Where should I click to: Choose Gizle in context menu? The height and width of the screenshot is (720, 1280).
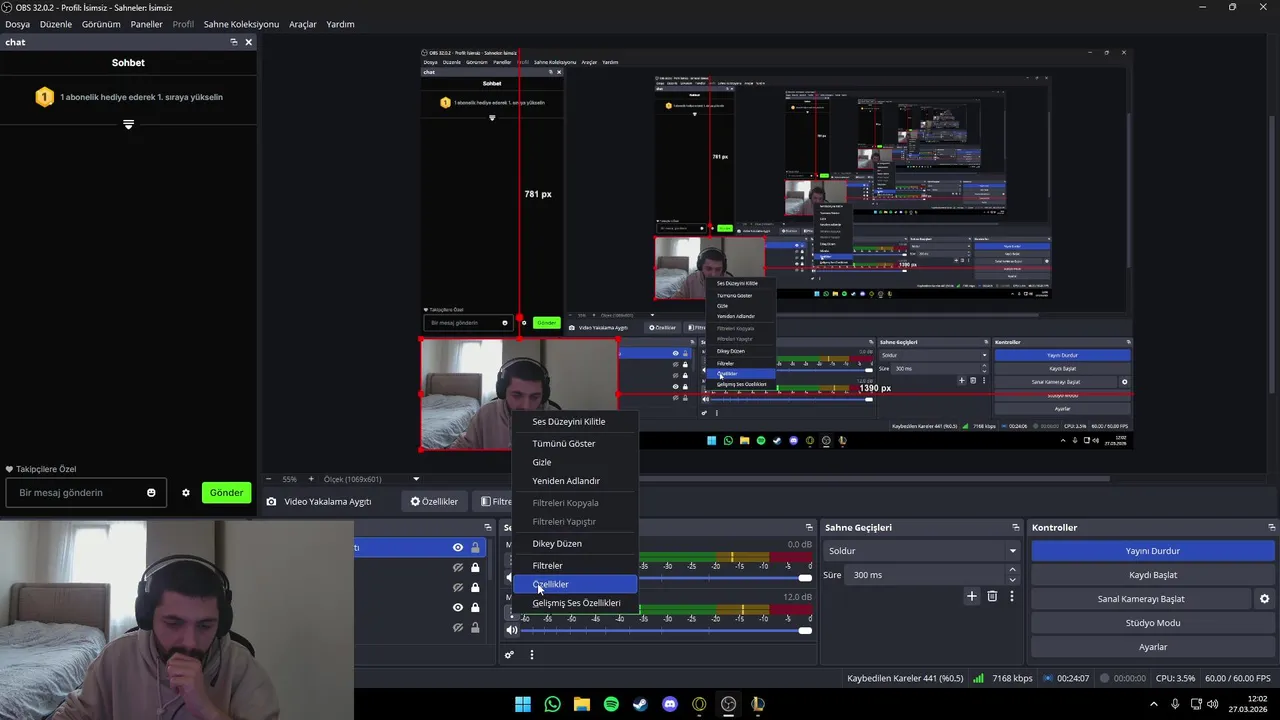(575, 462)
